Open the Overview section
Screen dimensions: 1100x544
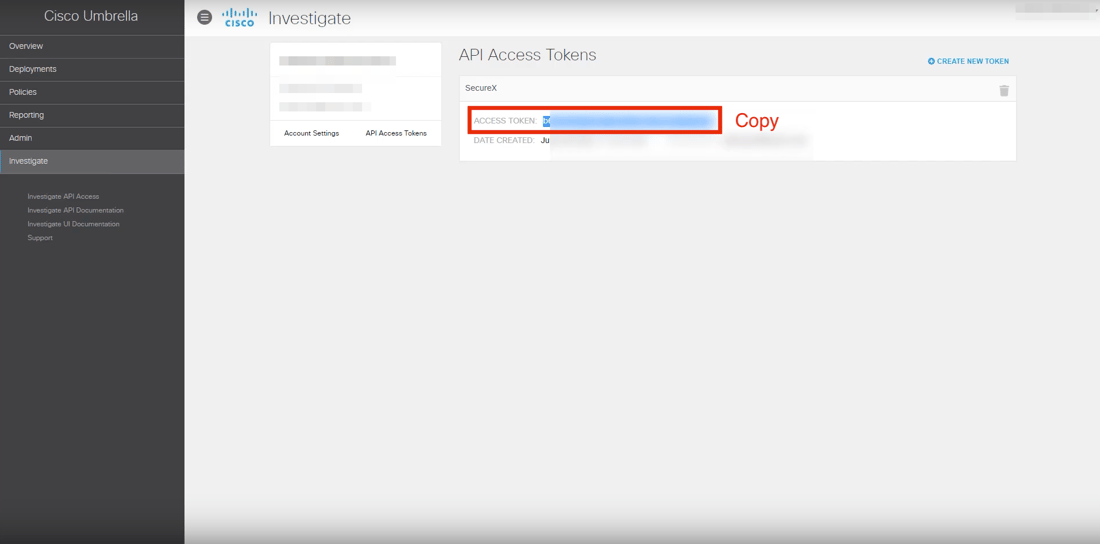coord(92,46)
